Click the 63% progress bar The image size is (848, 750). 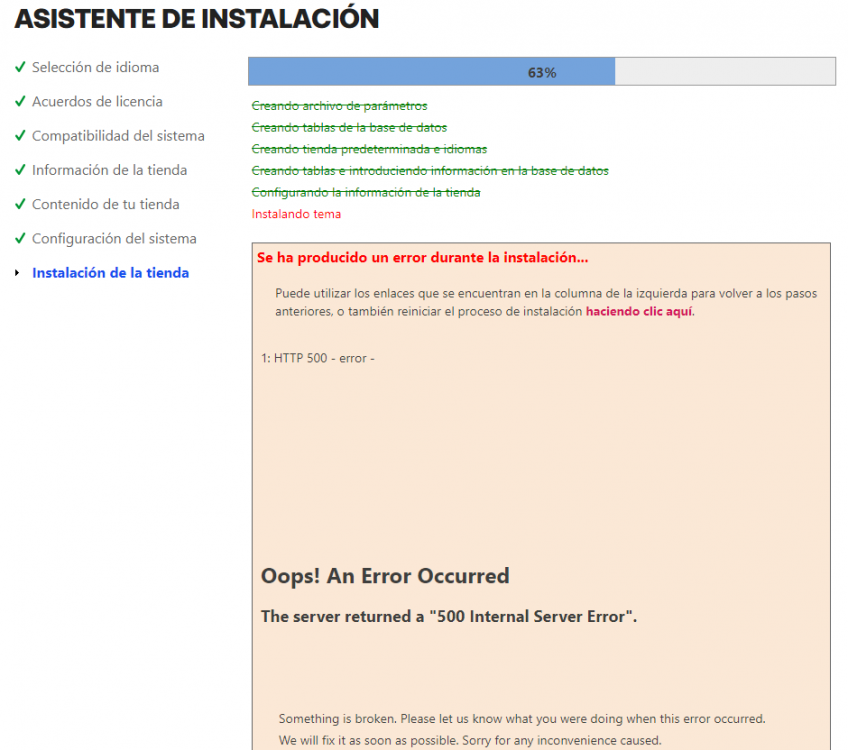[540, 71]
